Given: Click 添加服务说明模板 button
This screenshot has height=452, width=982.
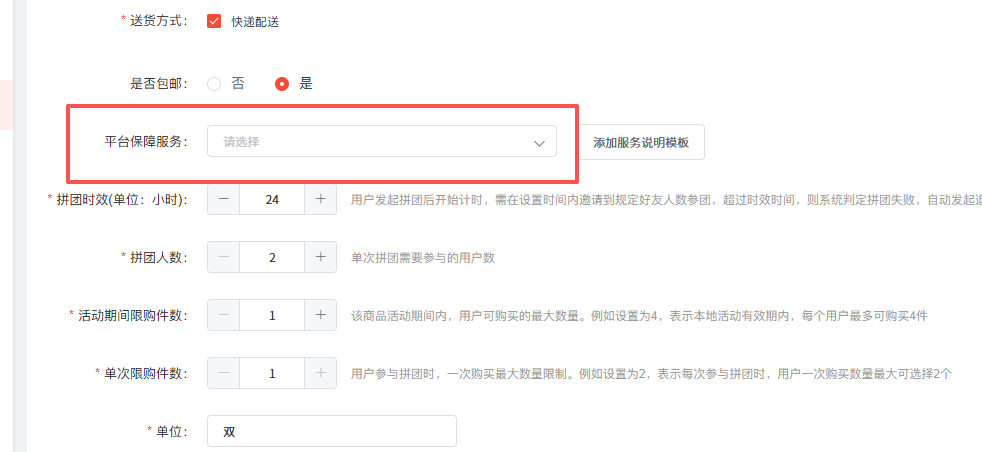Looking at the screenshot, I should click(x=641, y=142).
